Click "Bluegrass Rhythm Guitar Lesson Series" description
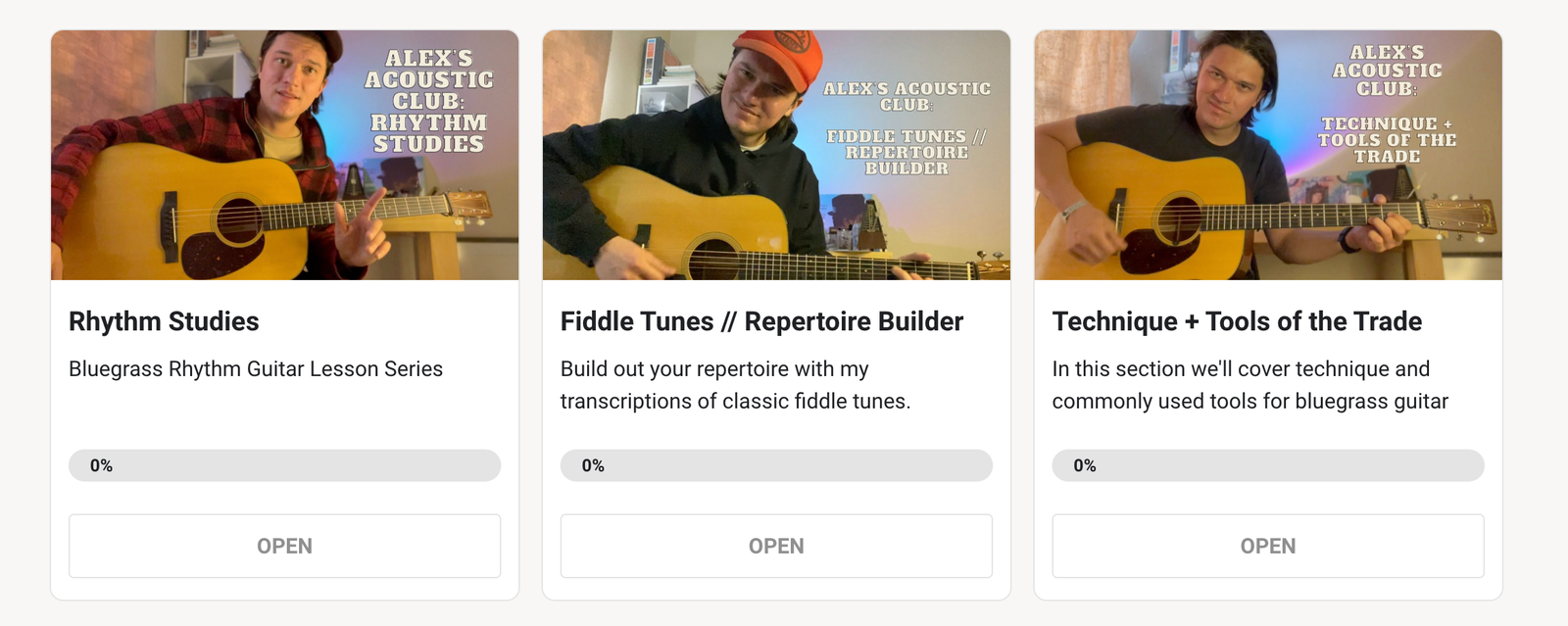Image resolution: width=1568 pixels, height=626 pixels. [x=256, y=369]
